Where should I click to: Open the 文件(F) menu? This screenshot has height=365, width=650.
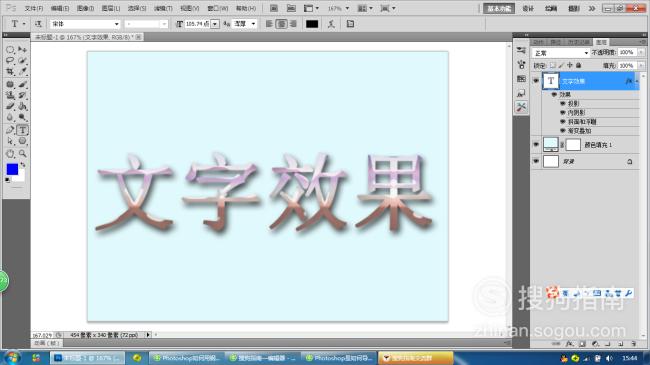coord(34,8)
